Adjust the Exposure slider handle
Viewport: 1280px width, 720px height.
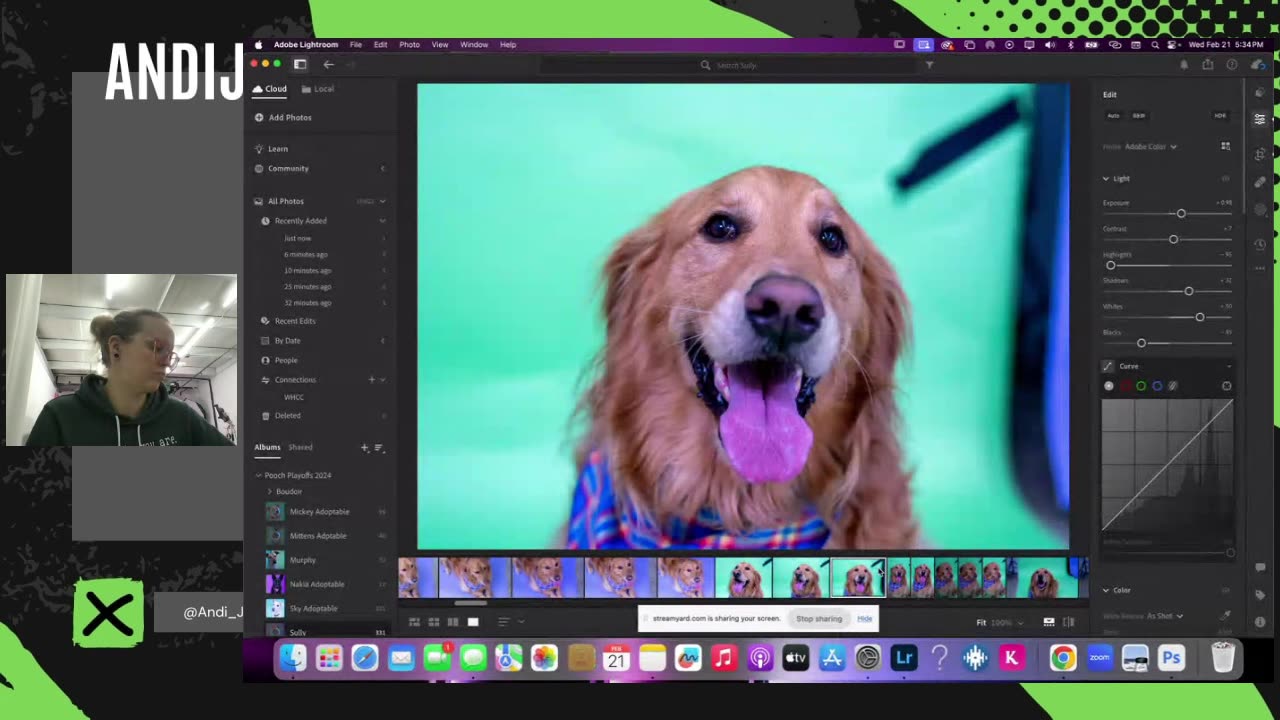pyautogui.click(x=1181, y=214)
